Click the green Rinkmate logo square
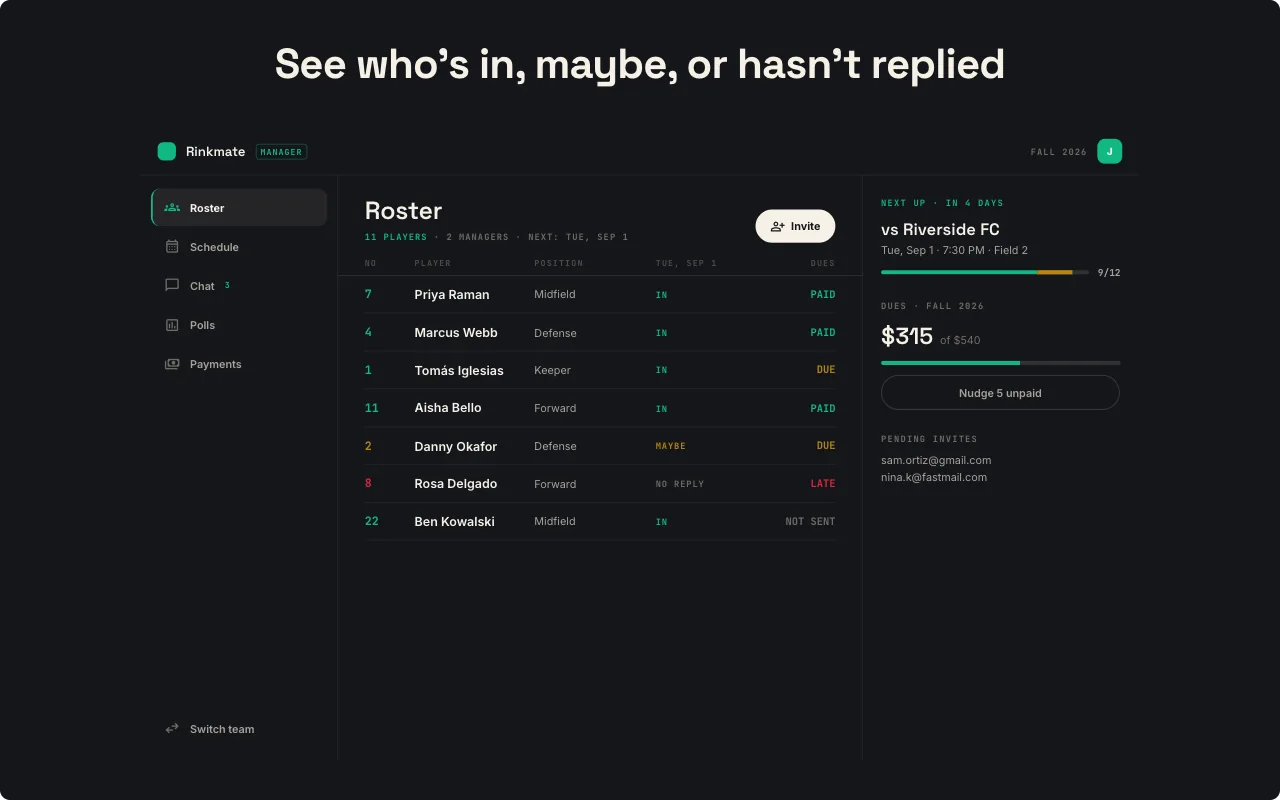 coord(167,152)
